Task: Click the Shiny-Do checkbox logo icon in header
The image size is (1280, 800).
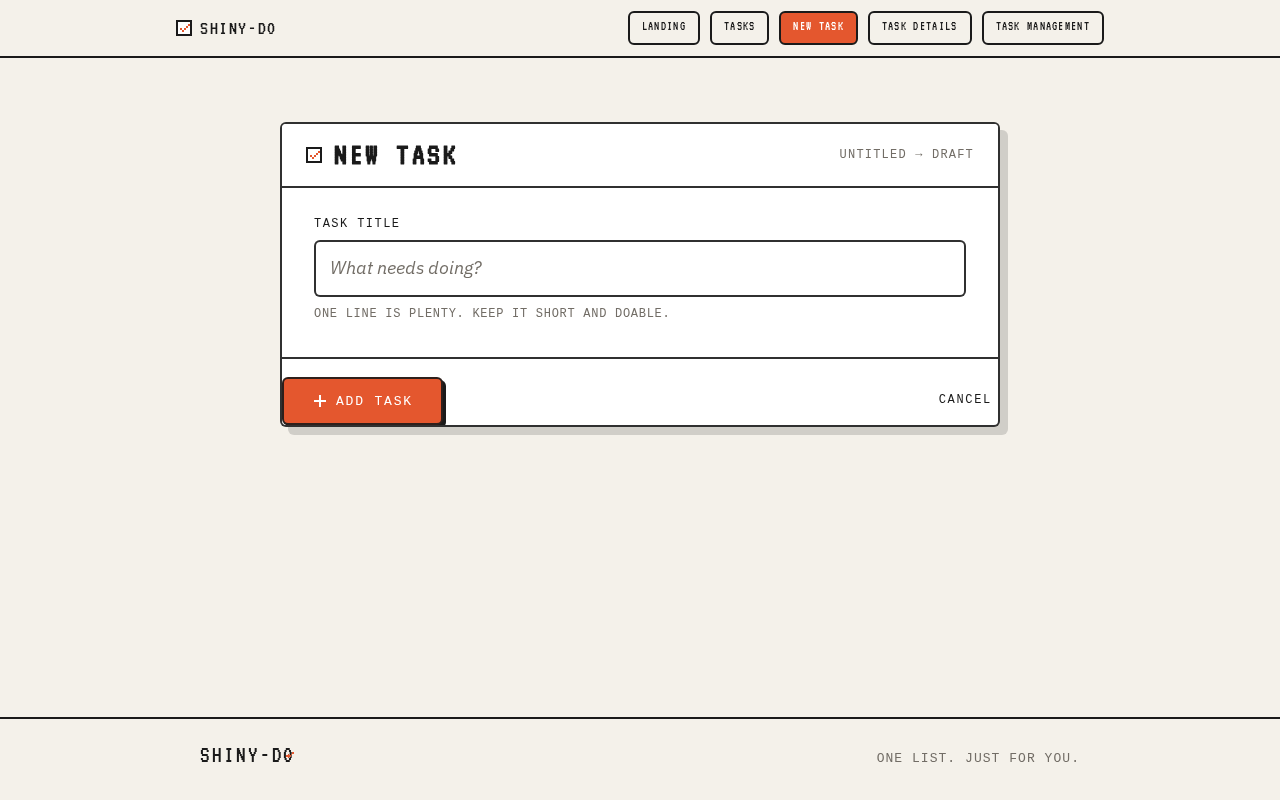Action: click(x=184, y=28)
